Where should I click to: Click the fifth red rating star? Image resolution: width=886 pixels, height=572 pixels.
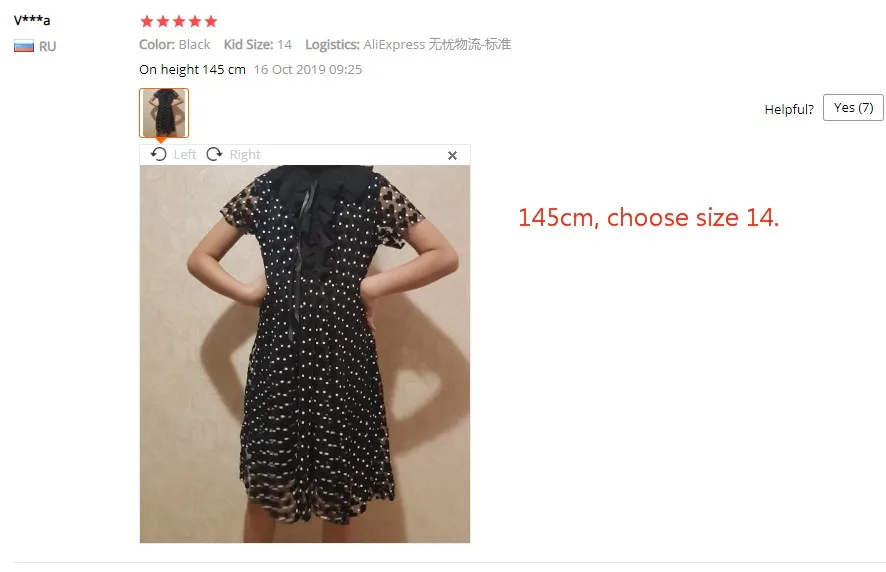tap(211, 21)
